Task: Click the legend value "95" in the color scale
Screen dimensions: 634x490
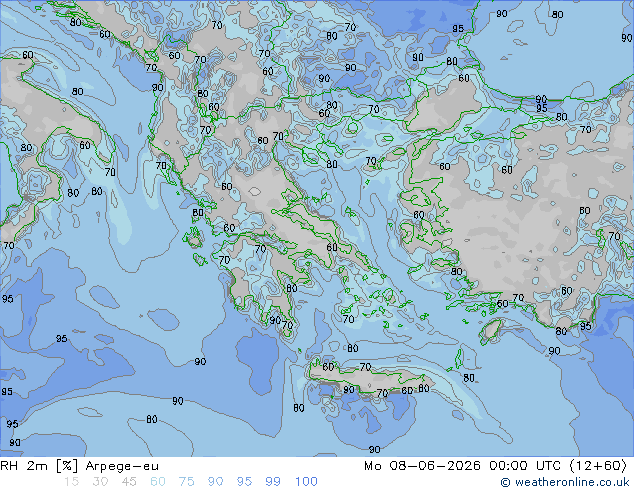Action: (x=244, y=482)
